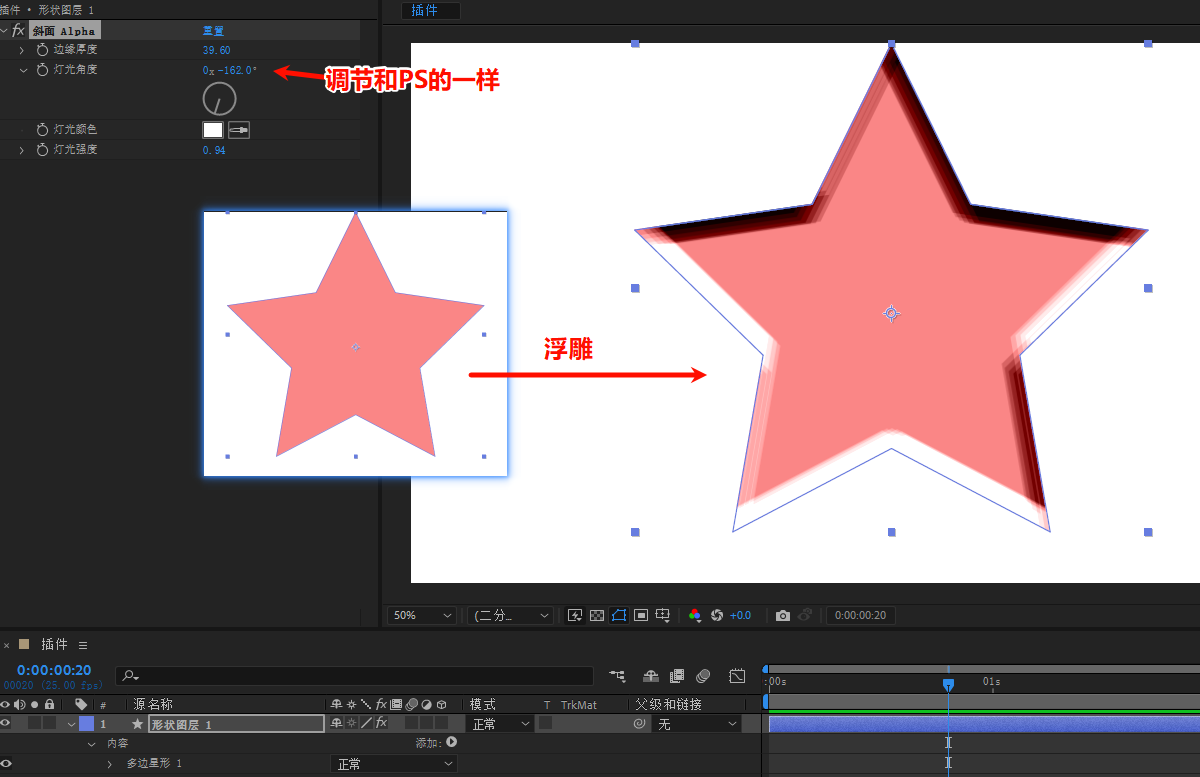
Task: Open the show channel RGB icon
Action: 695,615
